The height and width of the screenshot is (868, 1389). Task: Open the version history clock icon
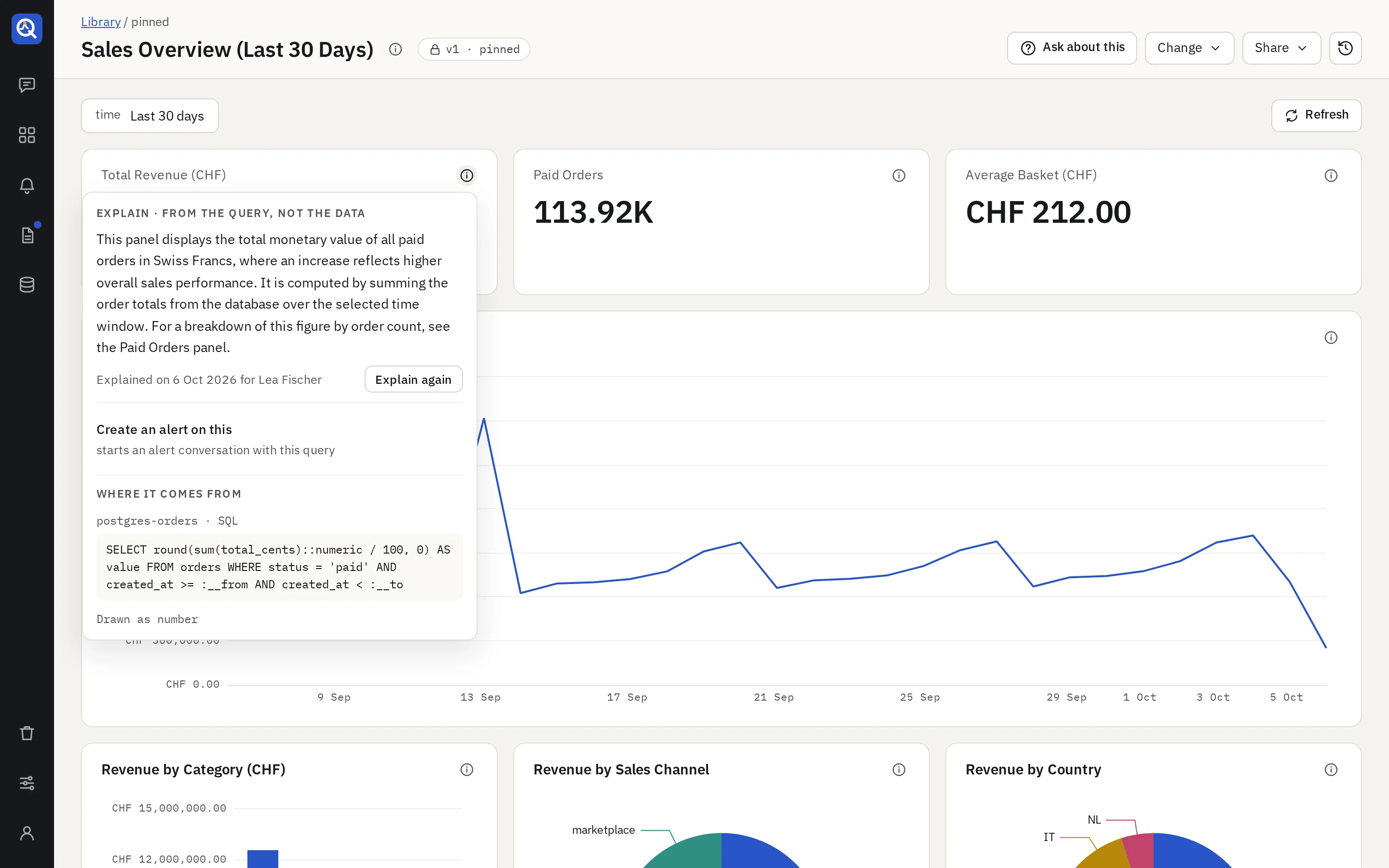coord(1346,48)
